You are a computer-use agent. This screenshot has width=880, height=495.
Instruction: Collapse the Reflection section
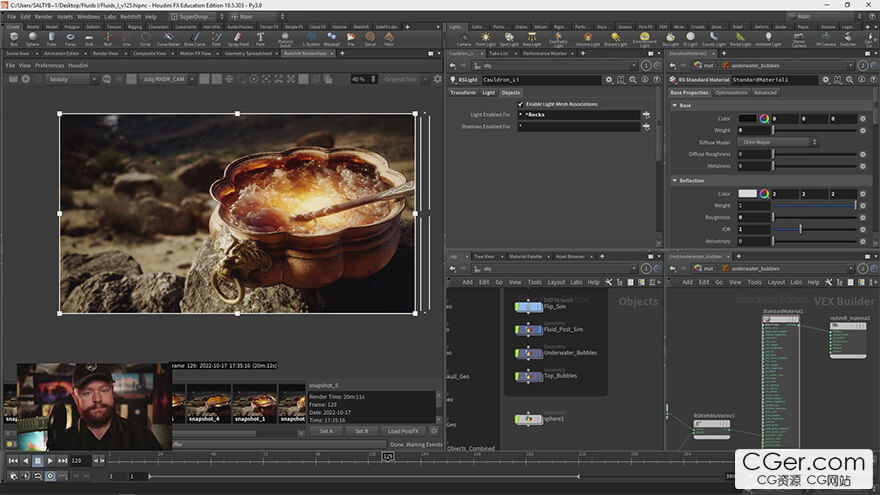point(675,181)
